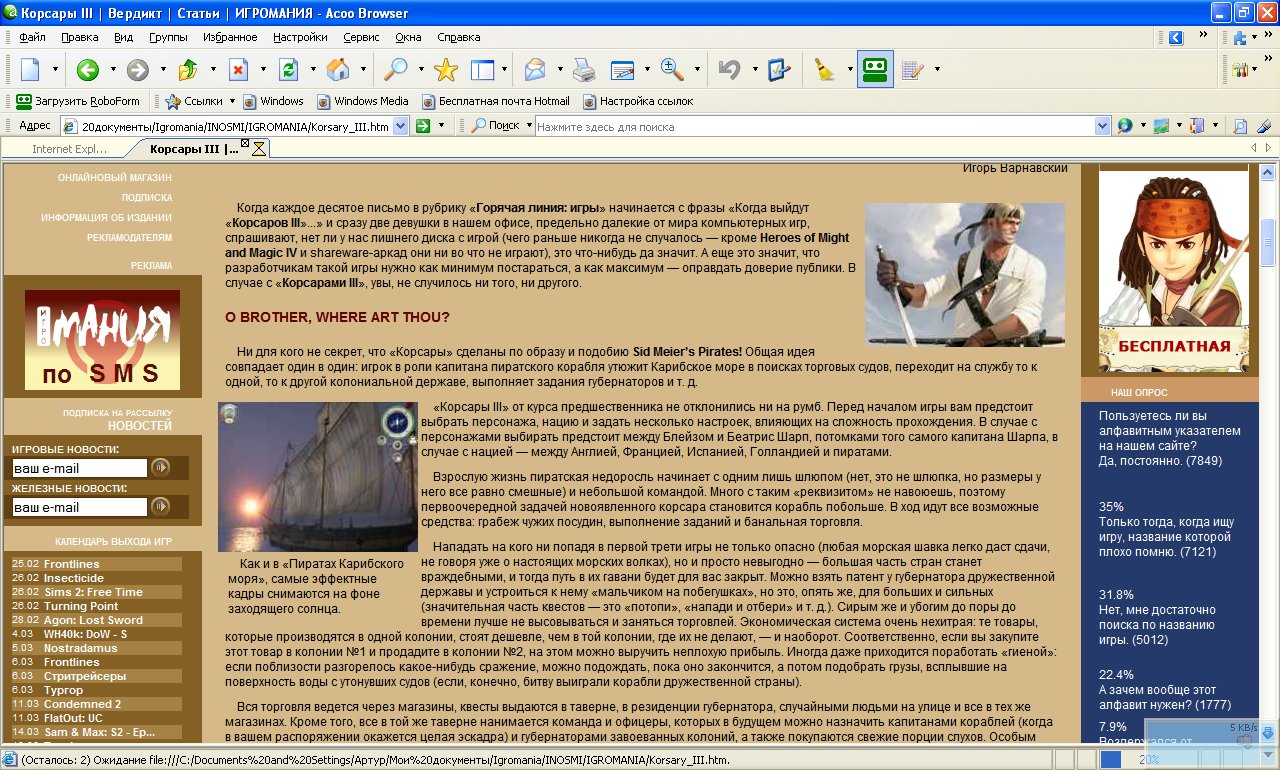Refresh the page with green arrows icon

coord(289,70)
